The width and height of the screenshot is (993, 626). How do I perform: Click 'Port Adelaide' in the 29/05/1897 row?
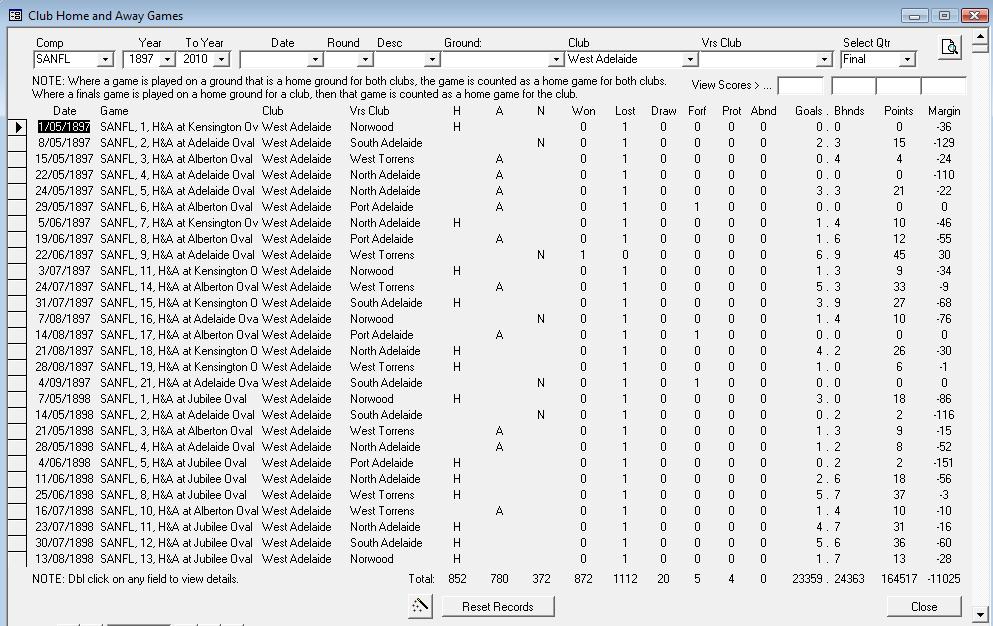coord(381,207)
